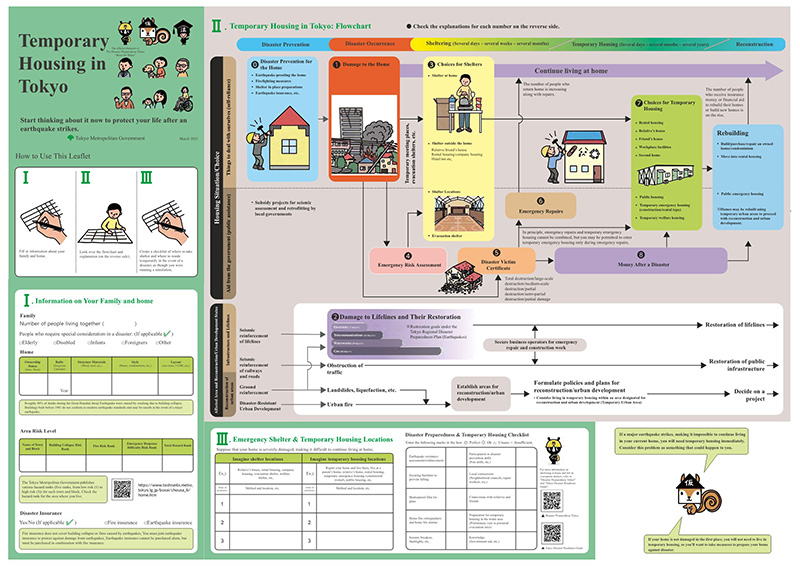The width and height of the screenshot is (800, 566).
Task: Click the squirrel mascot between the speech bubbles
Action: click(698, 494)
